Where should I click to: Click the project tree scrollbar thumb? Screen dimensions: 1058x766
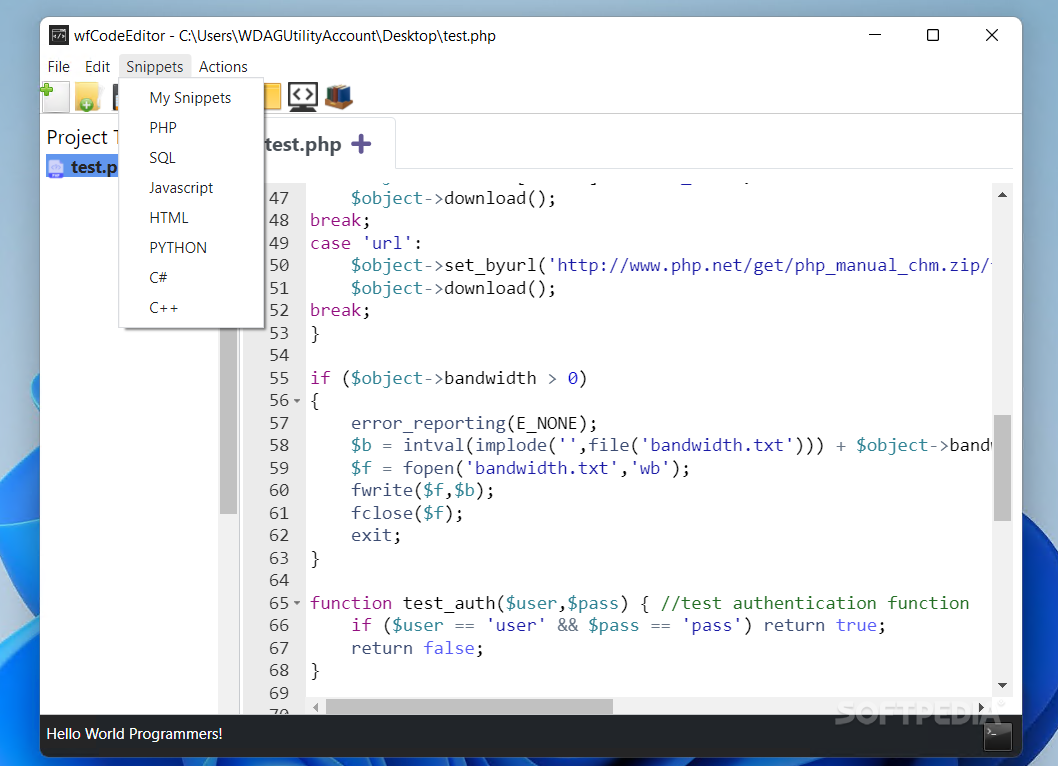pyautogui.click(x=229, y=420)
